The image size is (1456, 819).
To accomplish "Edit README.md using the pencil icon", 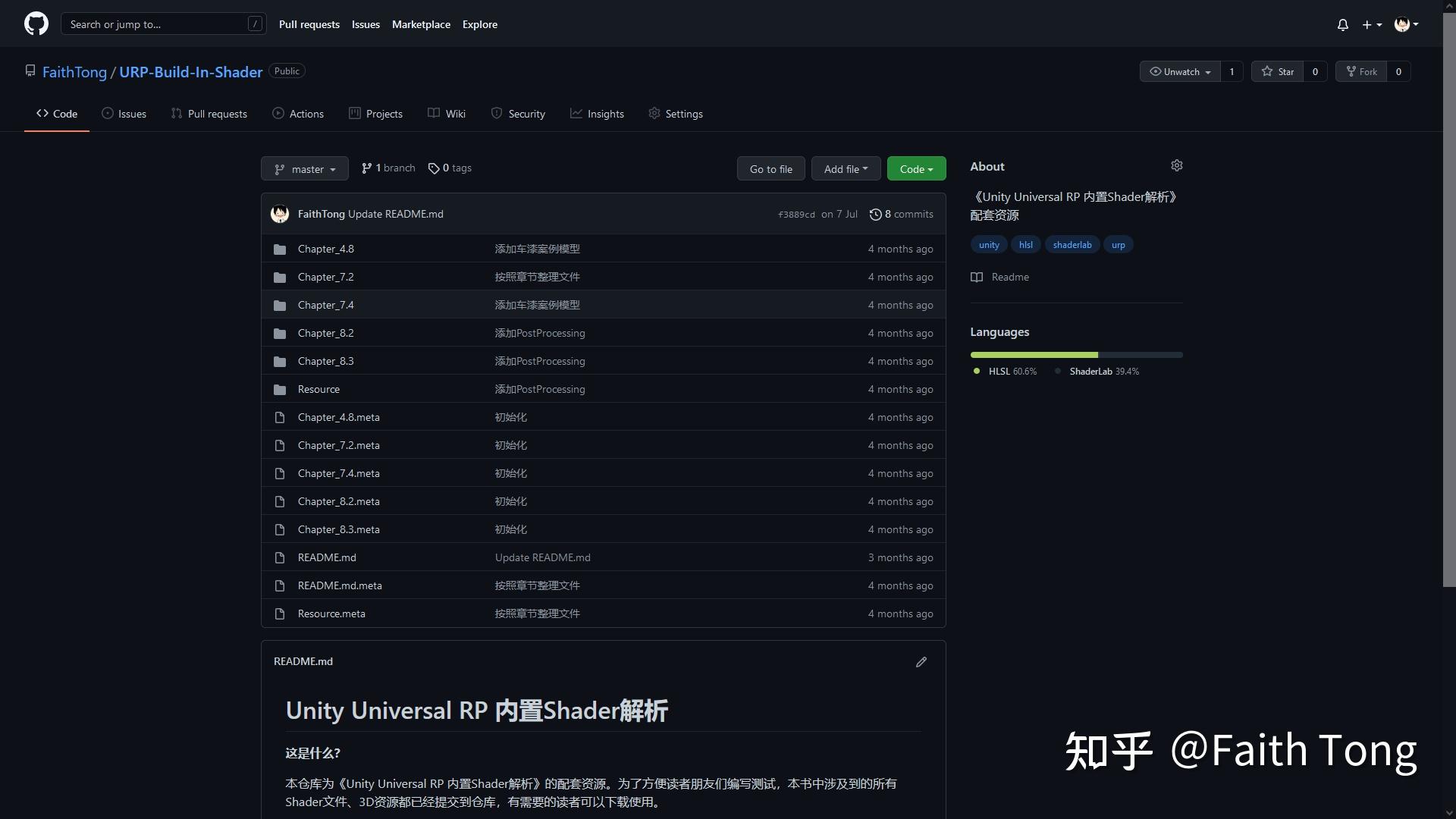I will 921,661.
